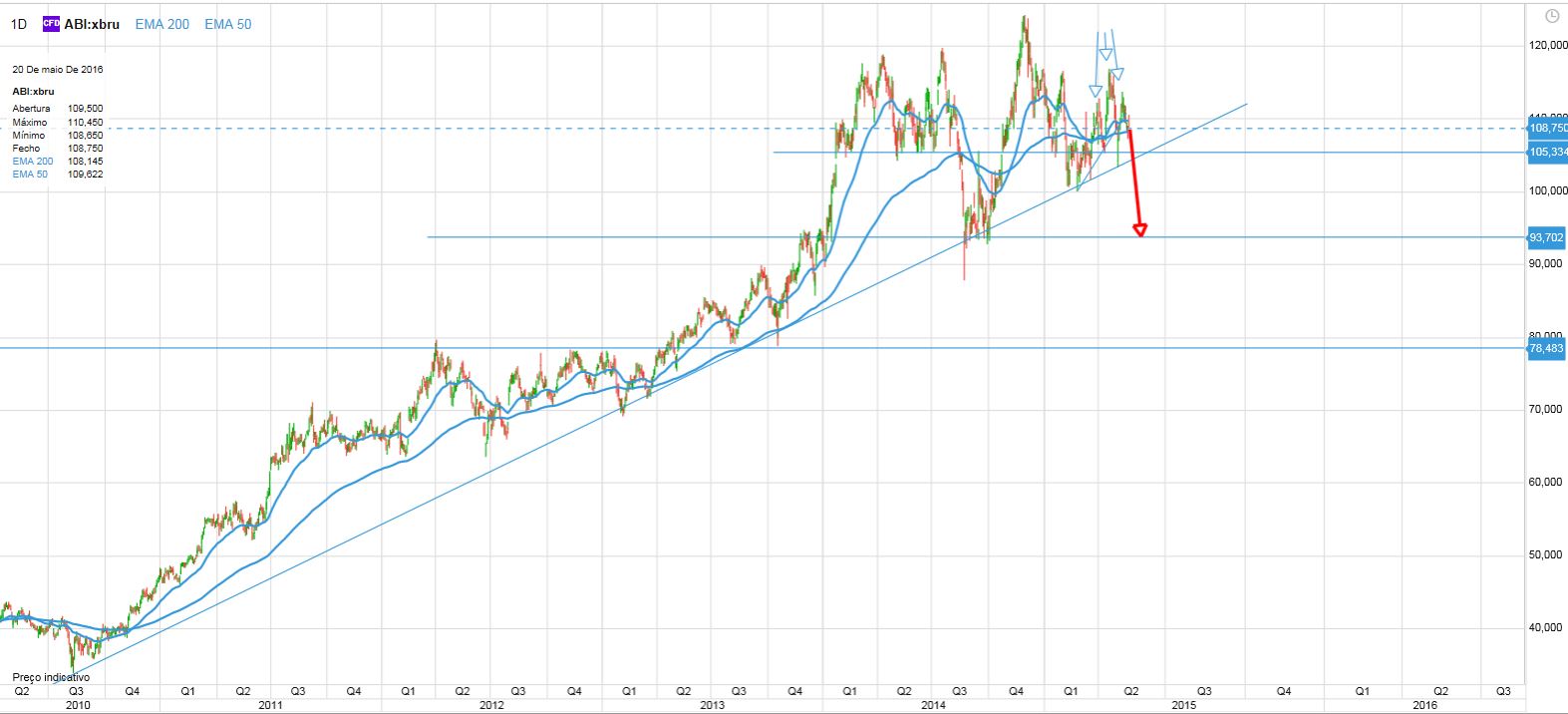Click the ABI:xbru title in the data panel
Image resolution: width=1568 pixels, height=714 pixels.
coord(33,91)
